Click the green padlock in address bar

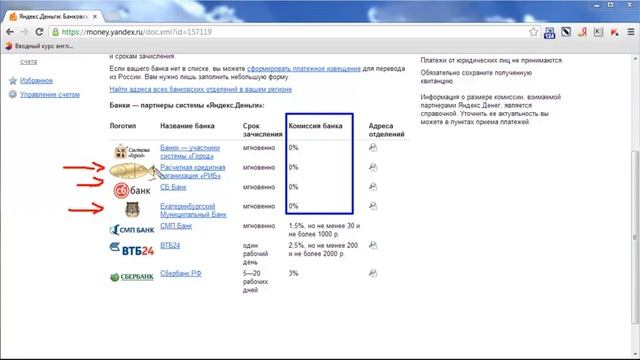coord(56,32)
